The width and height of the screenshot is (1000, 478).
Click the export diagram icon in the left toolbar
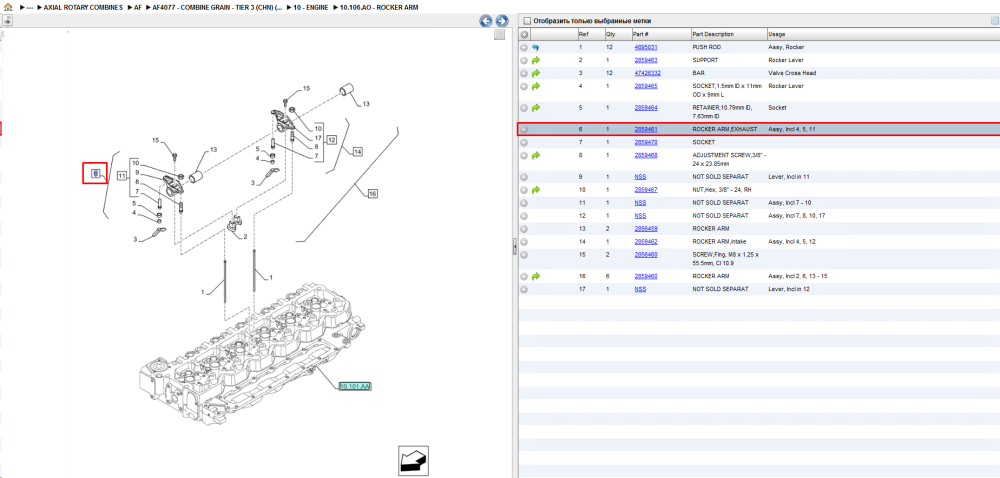7,21
